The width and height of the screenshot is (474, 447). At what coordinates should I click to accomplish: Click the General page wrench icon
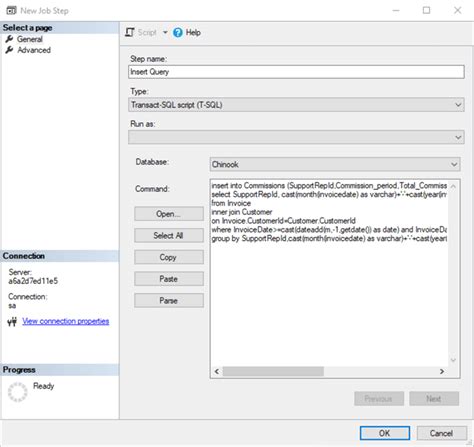[x=9, y=39]
